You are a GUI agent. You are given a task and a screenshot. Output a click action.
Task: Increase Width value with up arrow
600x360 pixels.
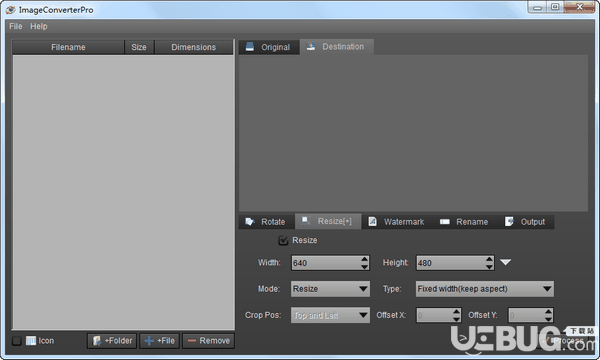click(364, 259)
